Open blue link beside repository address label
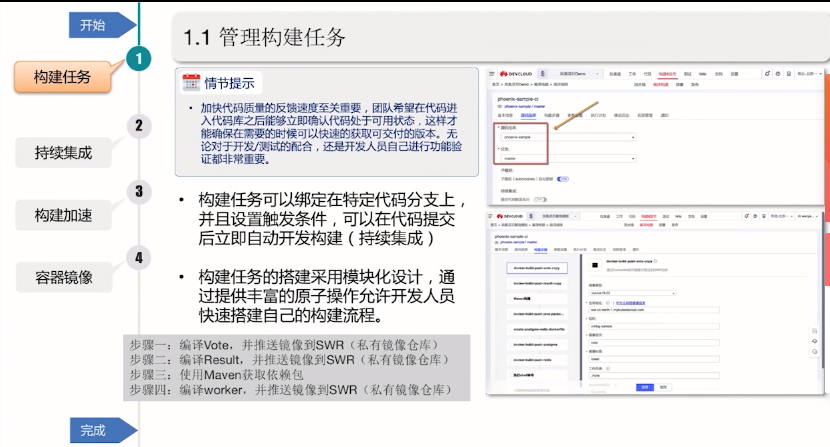830x447 pixels. [x=630, y=303]
